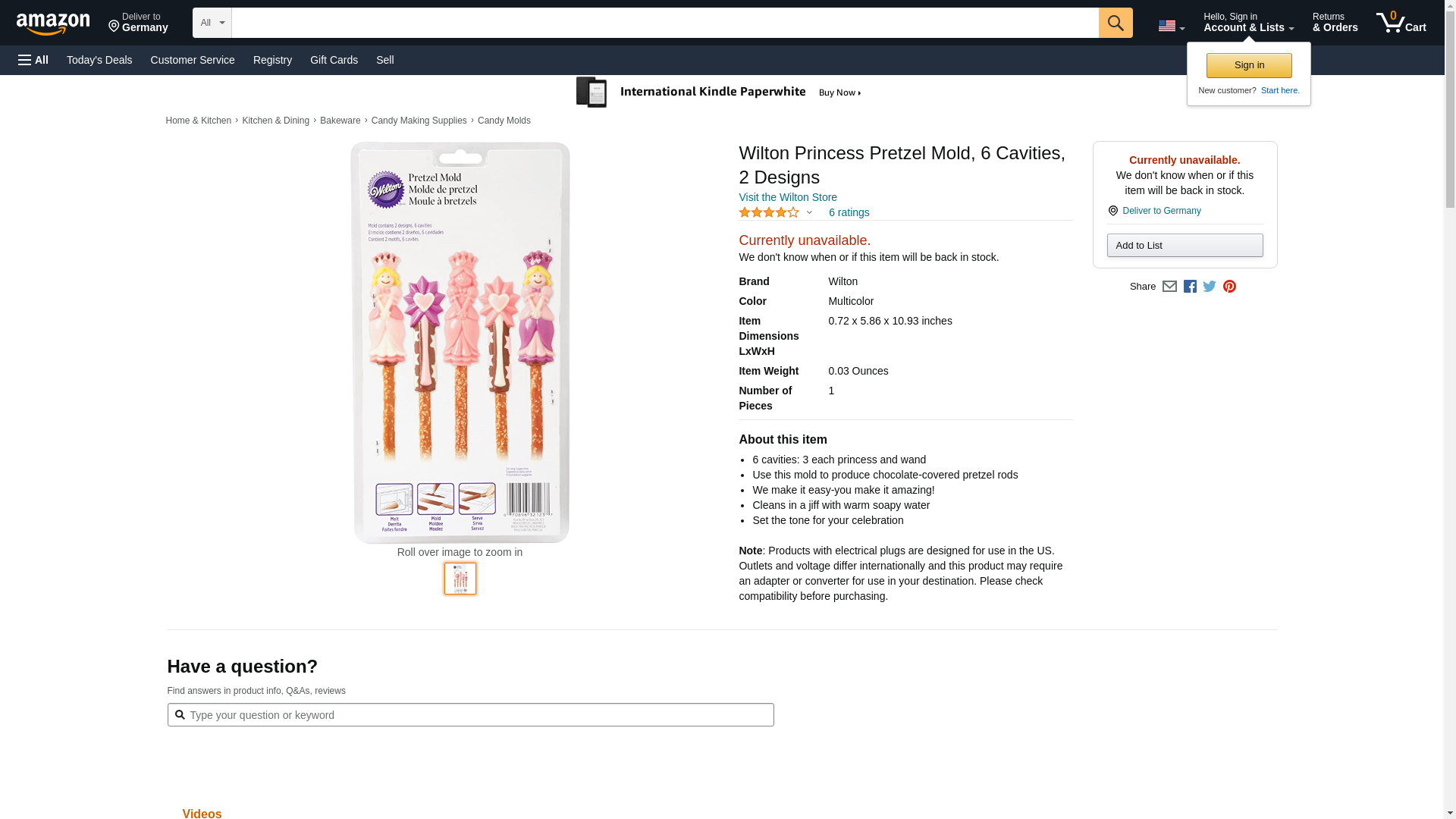Image resolution: width=1456 pixels, height=819 pixels.
Task: Open the All hamburger menu
Action: coord(33,60)
